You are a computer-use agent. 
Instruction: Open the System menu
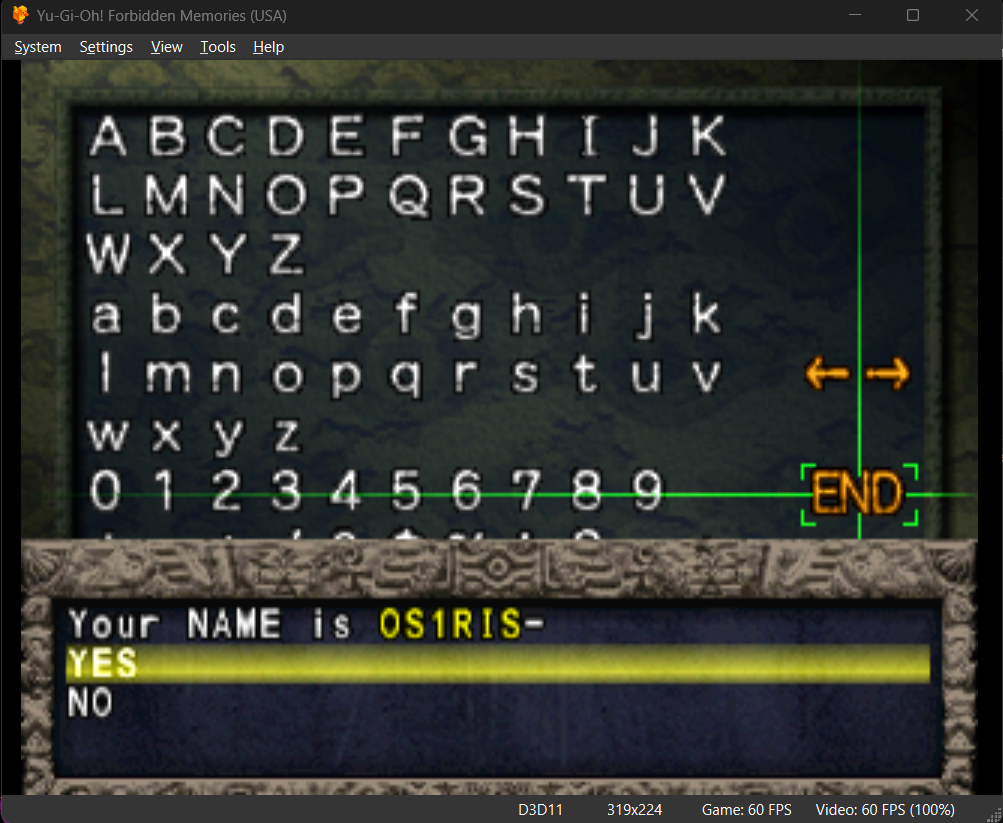pyautogui.click(x=38, y=47)
